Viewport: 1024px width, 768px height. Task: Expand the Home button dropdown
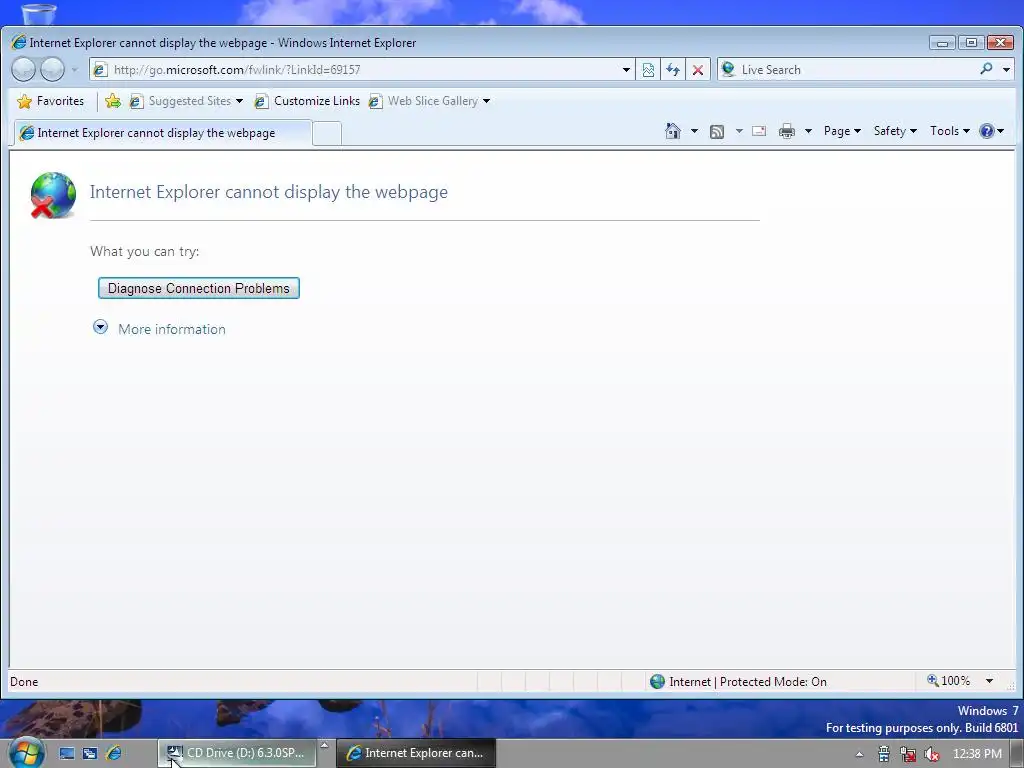(694, 131)
